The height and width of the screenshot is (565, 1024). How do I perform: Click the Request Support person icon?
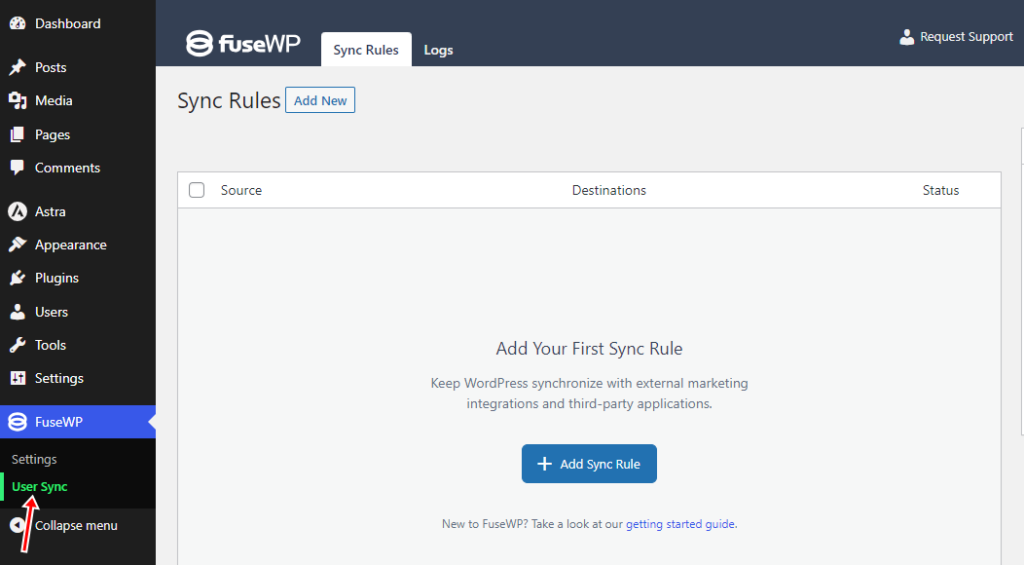point(906,37)
